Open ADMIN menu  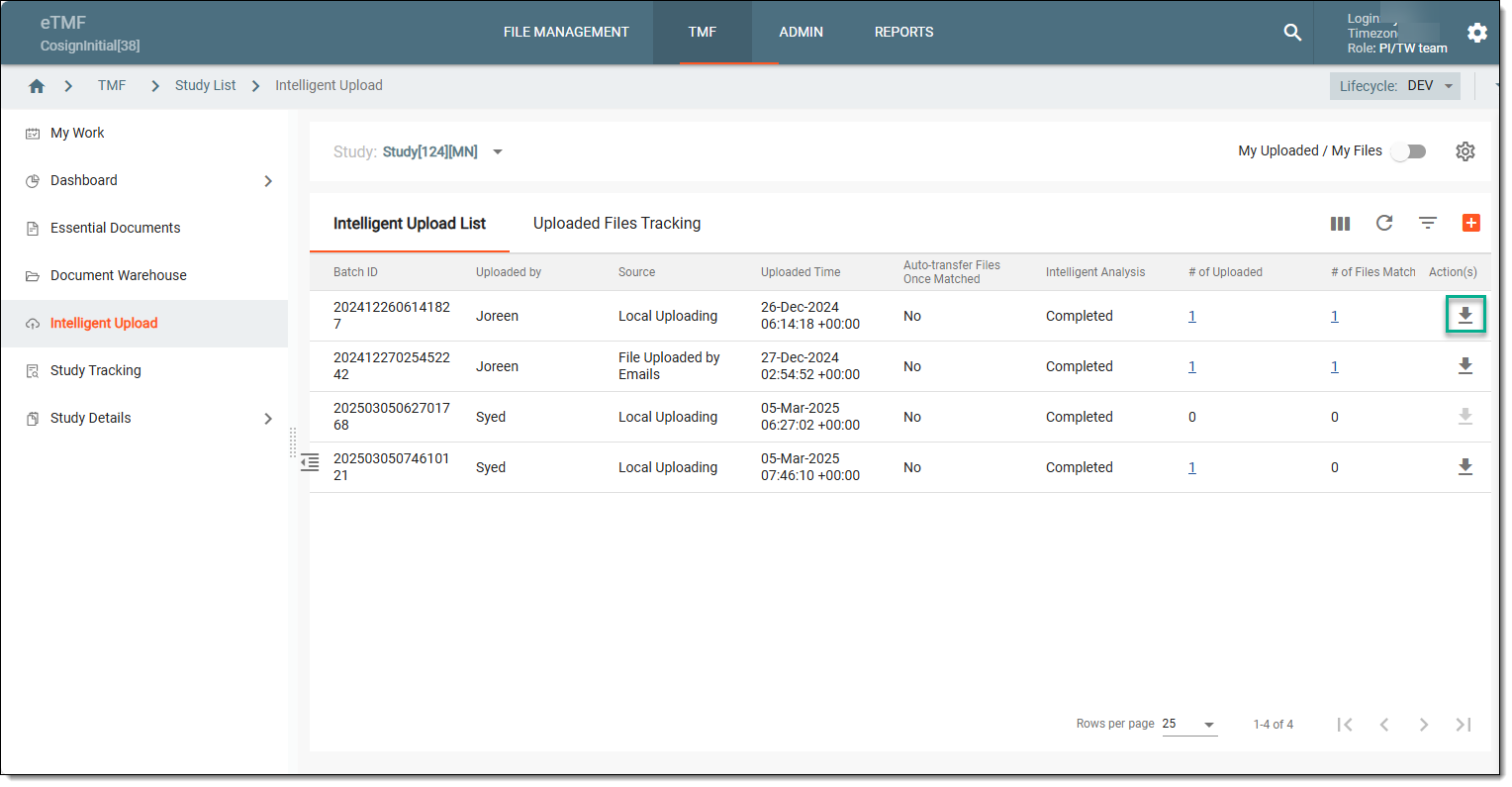801,33
